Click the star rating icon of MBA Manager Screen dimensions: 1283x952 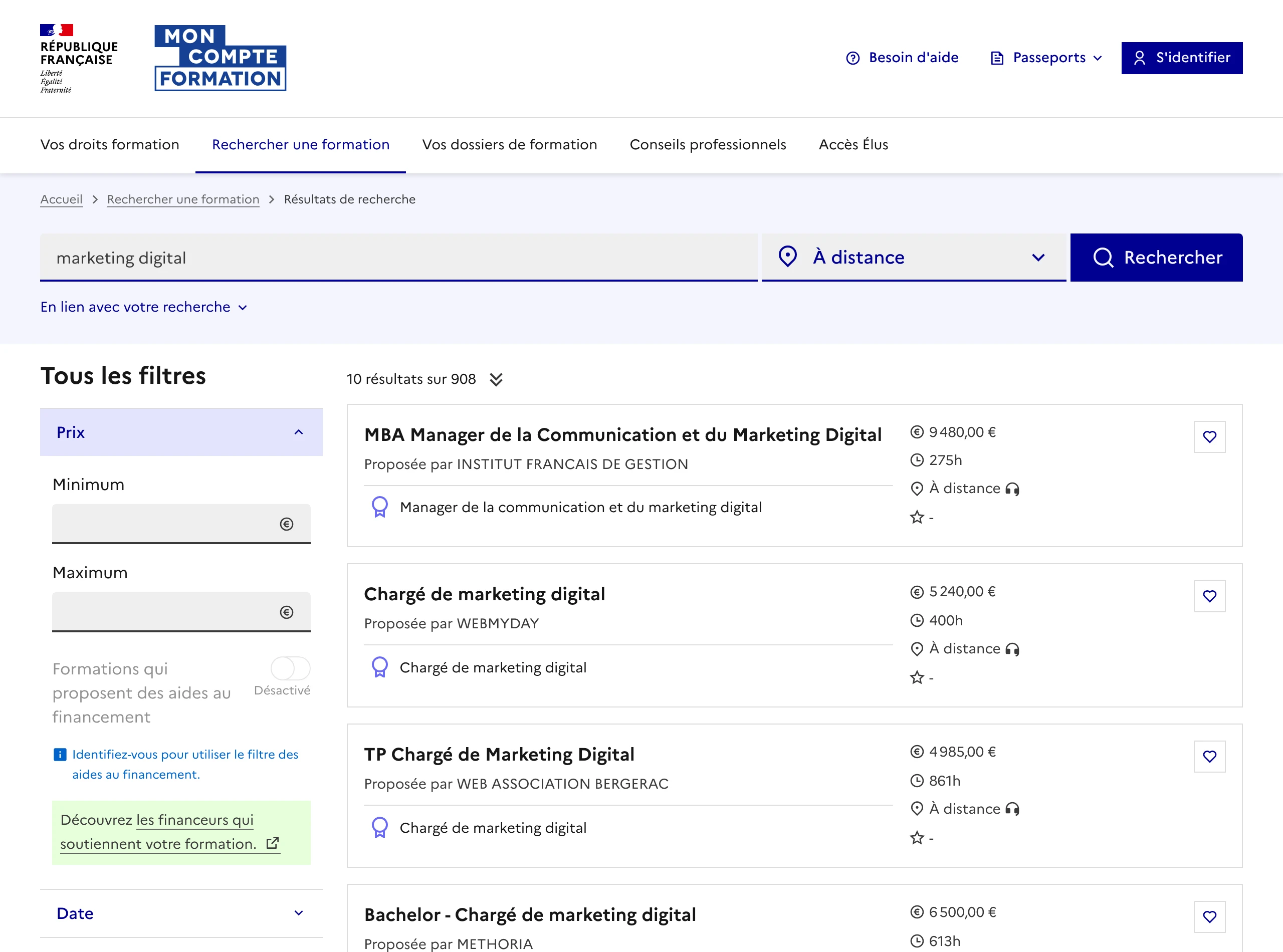tap(917, 517)
